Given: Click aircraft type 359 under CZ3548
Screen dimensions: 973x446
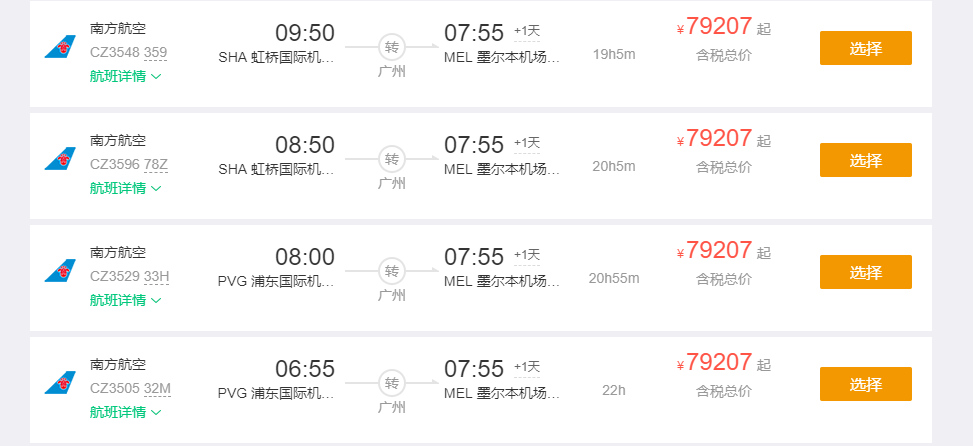Looking at the screenshot, I should 156,53.
